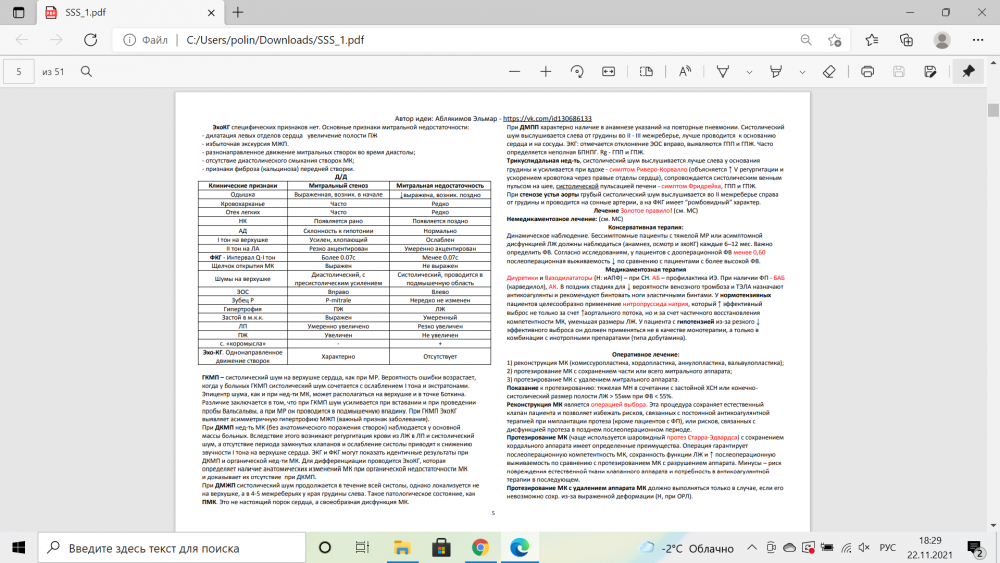Zoom out the PDF with minus button
Image resolution: width=1000 pixels, height=563 pixels.
click(x=513, y=72)
